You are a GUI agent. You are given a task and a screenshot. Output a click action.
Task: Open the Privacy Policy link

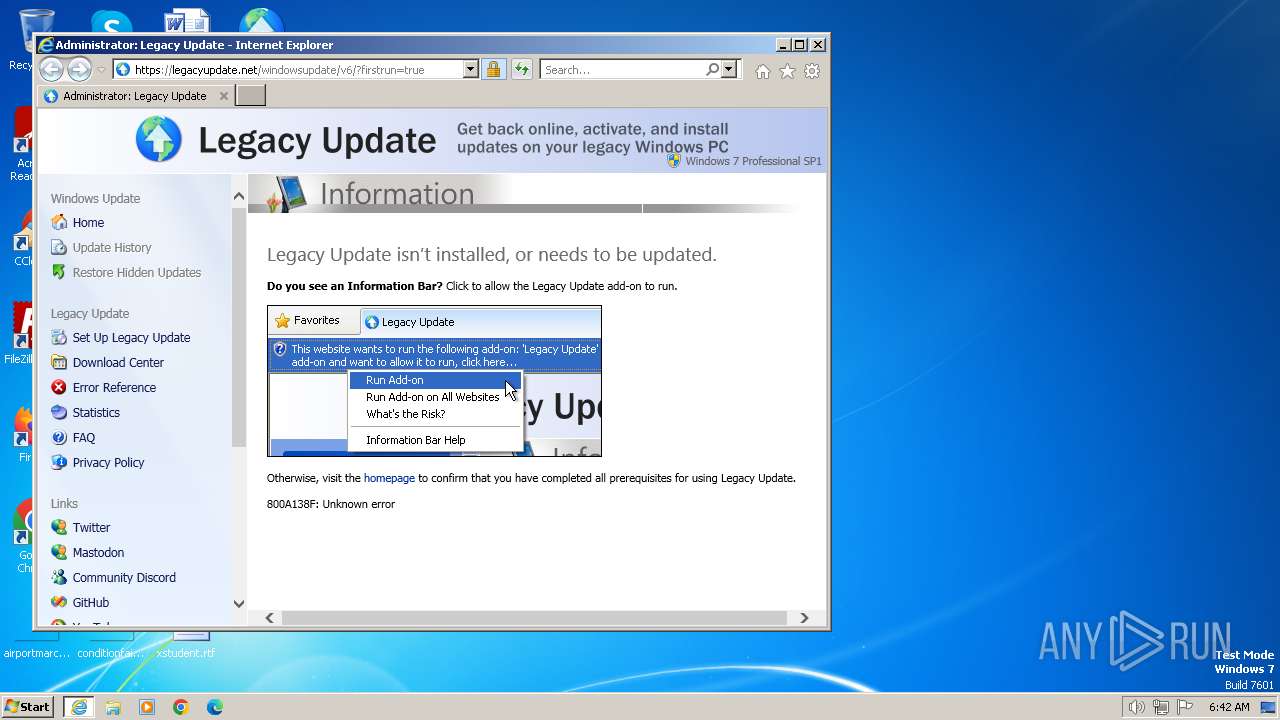point(108,462)
